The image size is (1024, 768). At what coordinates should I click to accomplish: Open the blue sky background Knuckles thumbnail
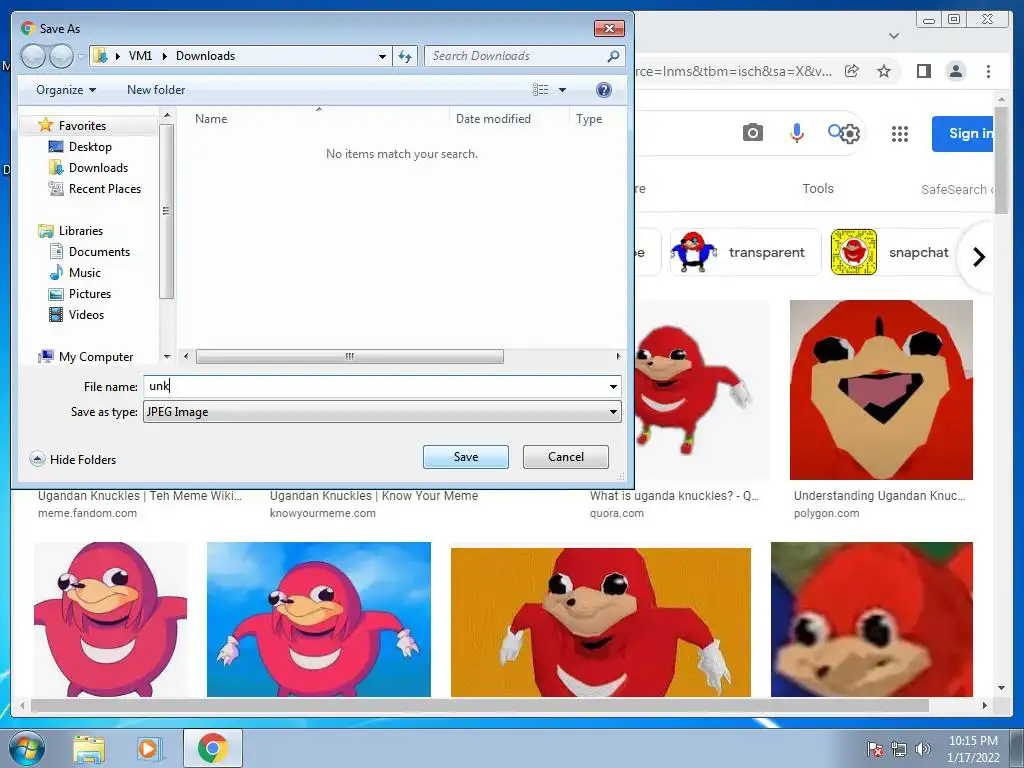(319, 619)
